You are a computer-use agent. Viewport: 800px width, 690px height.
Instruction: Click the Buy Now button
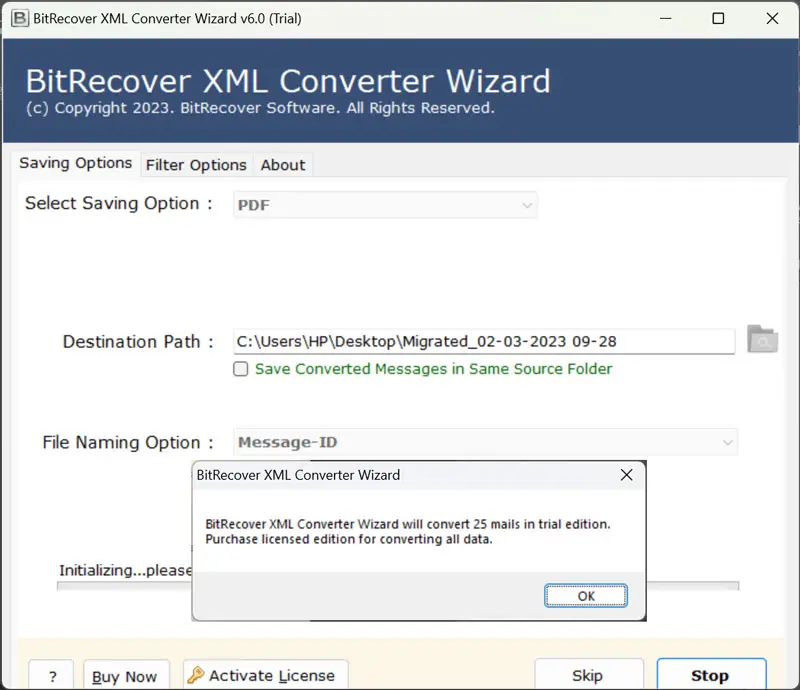(x=126, y=676)
